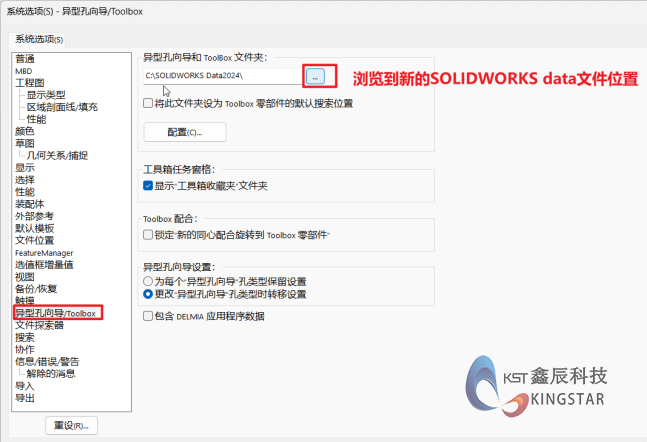The width and height of the screenshot is (647, 442).
Task: Select 选择 category
Action: click(x=25, y=180)
